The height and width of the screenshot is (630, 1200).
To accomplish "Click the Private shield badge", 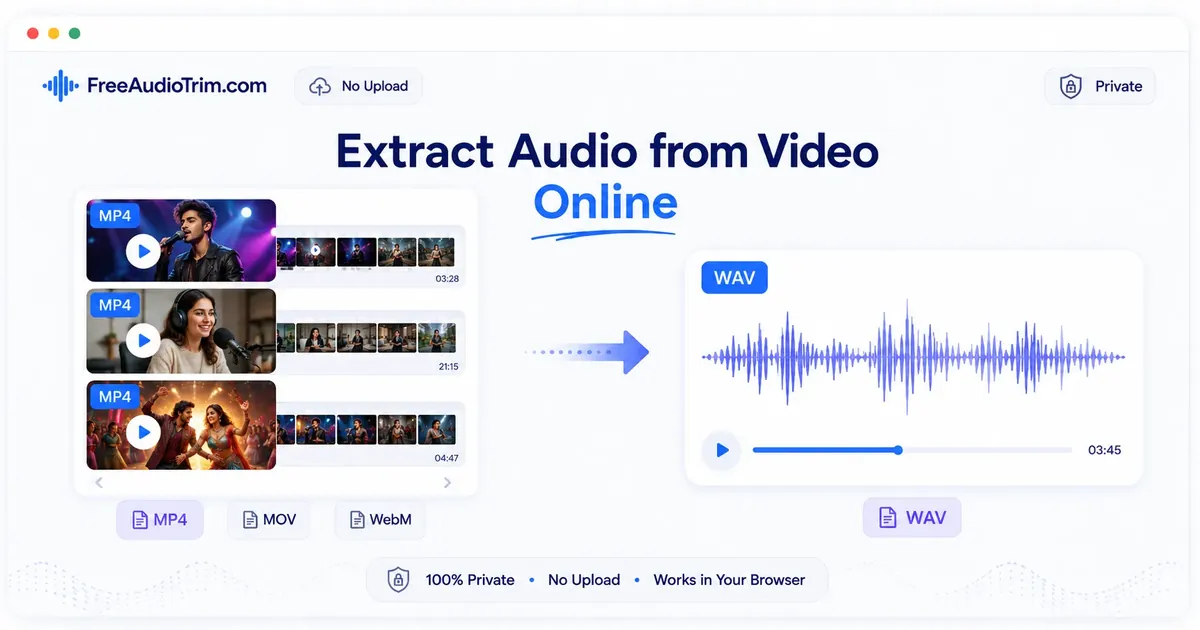I will pos(1100,86).
